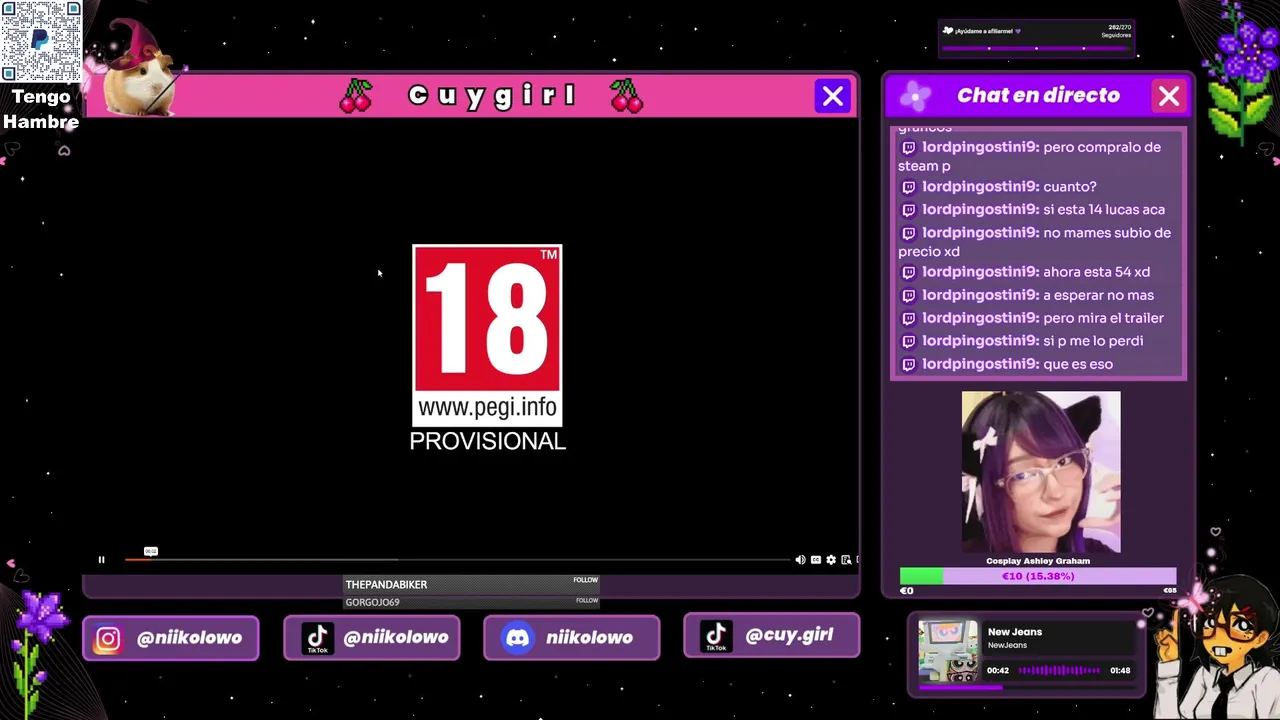Click the Twitch icon beside "si p me lo perdi"

point(908,341)
